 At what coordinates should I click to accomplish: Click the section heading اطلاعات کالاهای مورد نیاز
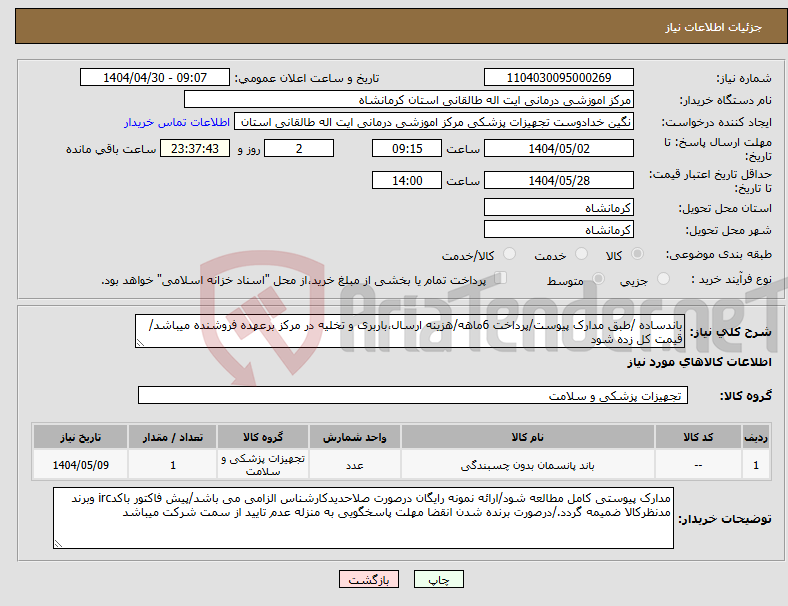click(x=699, y=362)
